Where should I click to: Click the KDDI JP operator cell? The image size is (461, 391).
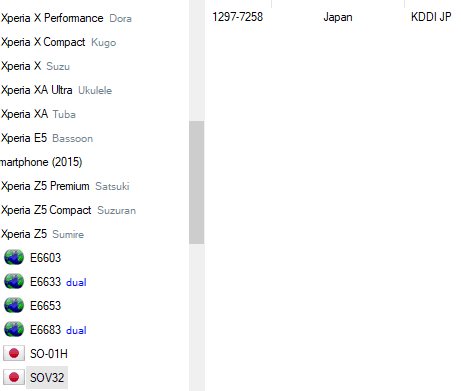431,17
